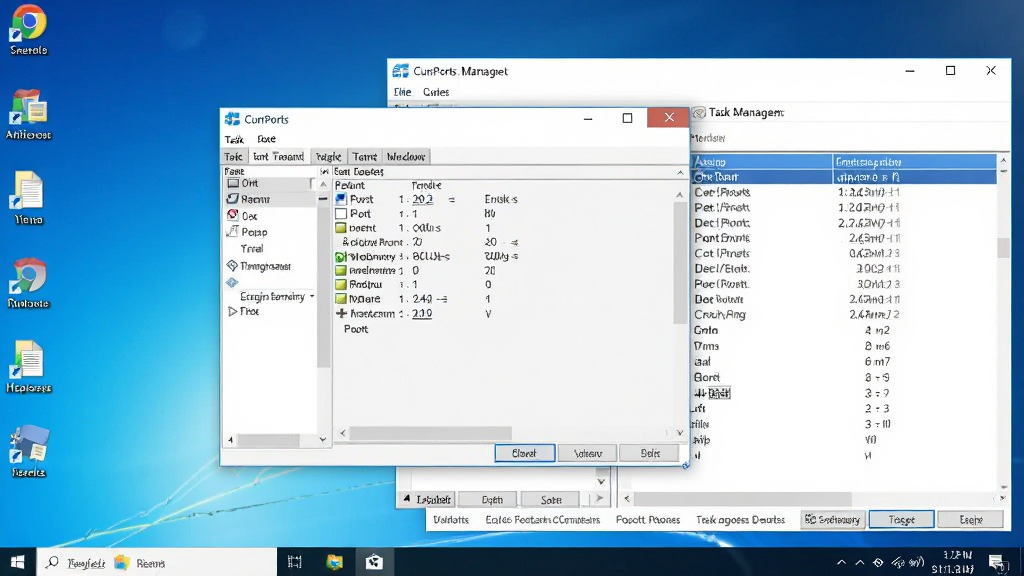Click the Task Manager title icon
This screenshot has width=1024, height=576.
pos(699,112)
